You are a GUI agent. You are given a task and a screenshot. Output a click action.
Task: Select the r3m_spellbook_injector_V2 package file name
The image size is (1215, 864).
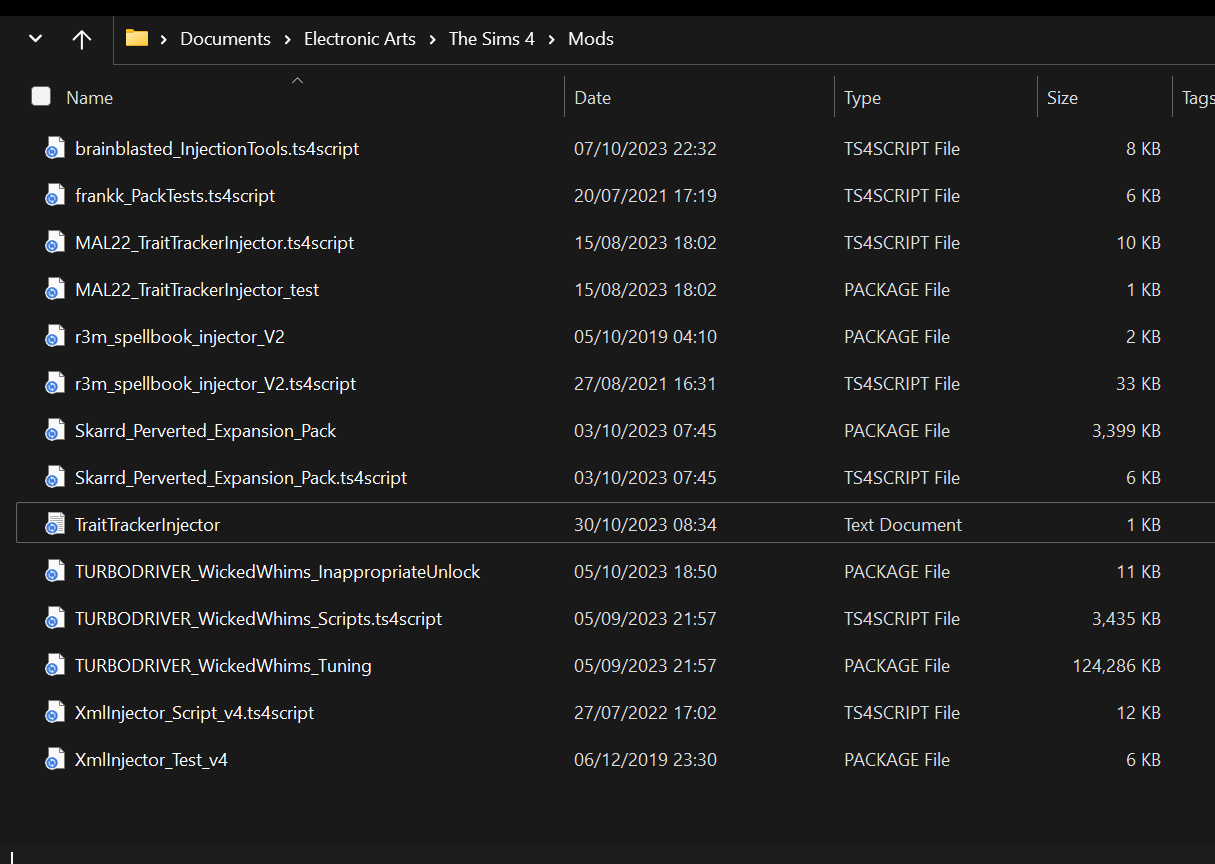[180, 337]
